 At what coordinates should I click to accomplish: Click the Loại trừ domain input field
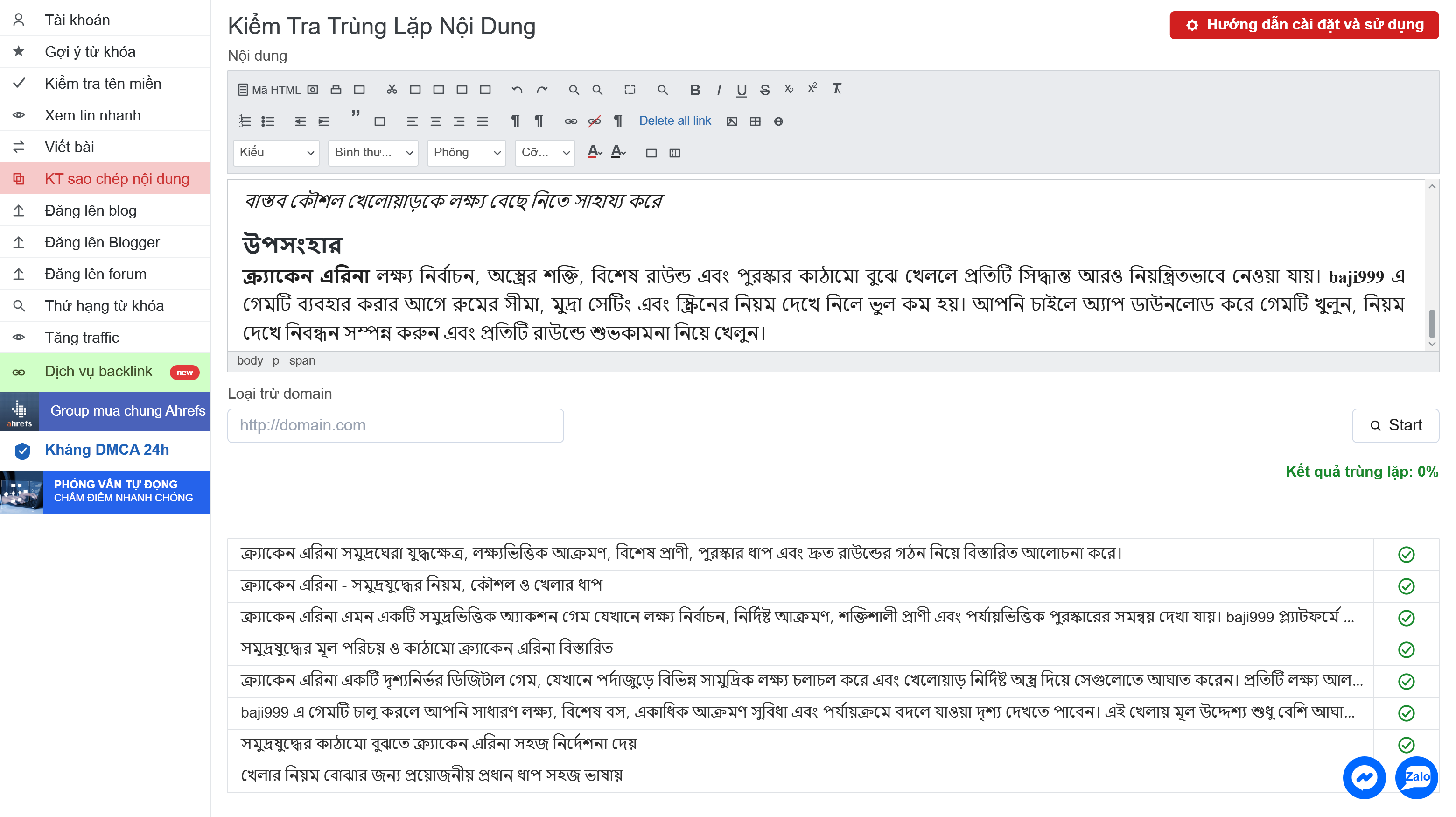tap(396, 425)
